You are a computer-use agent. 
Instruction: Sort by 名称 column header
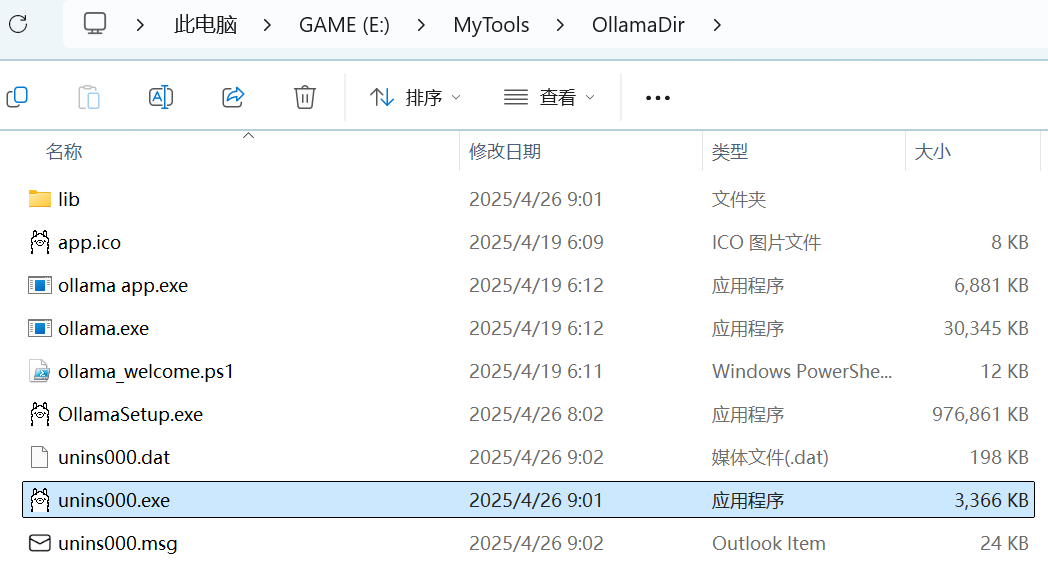click(64, 152)
